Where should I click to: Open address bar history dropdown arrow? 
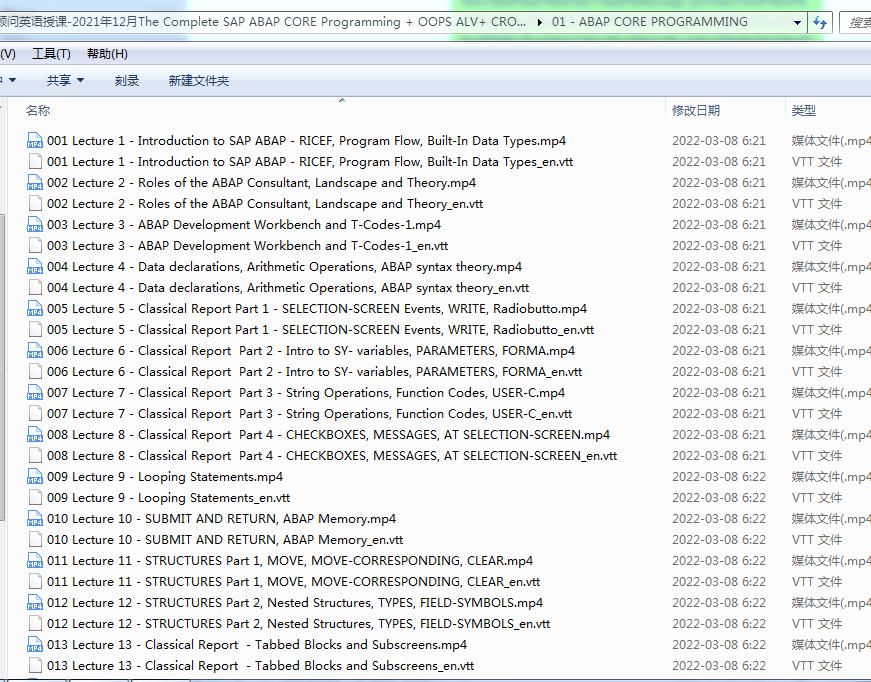coord(798,23)
